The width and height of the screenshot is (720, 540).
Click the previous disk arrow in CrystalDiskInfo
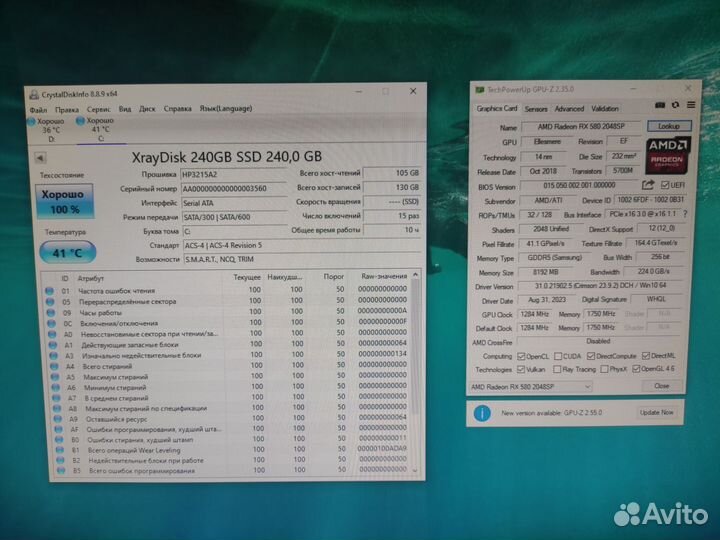click(x=42, y=158)
